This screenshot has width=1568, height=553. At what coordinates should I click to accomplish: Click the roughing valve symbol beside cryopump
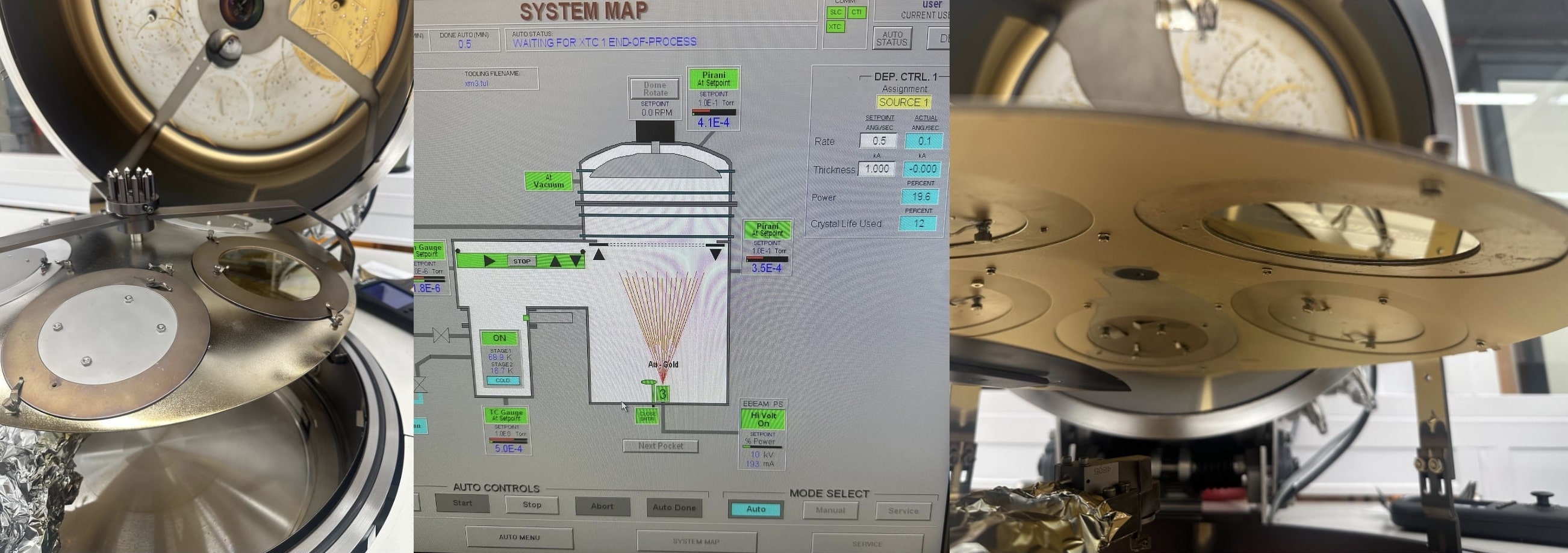(x=441, y=335)
